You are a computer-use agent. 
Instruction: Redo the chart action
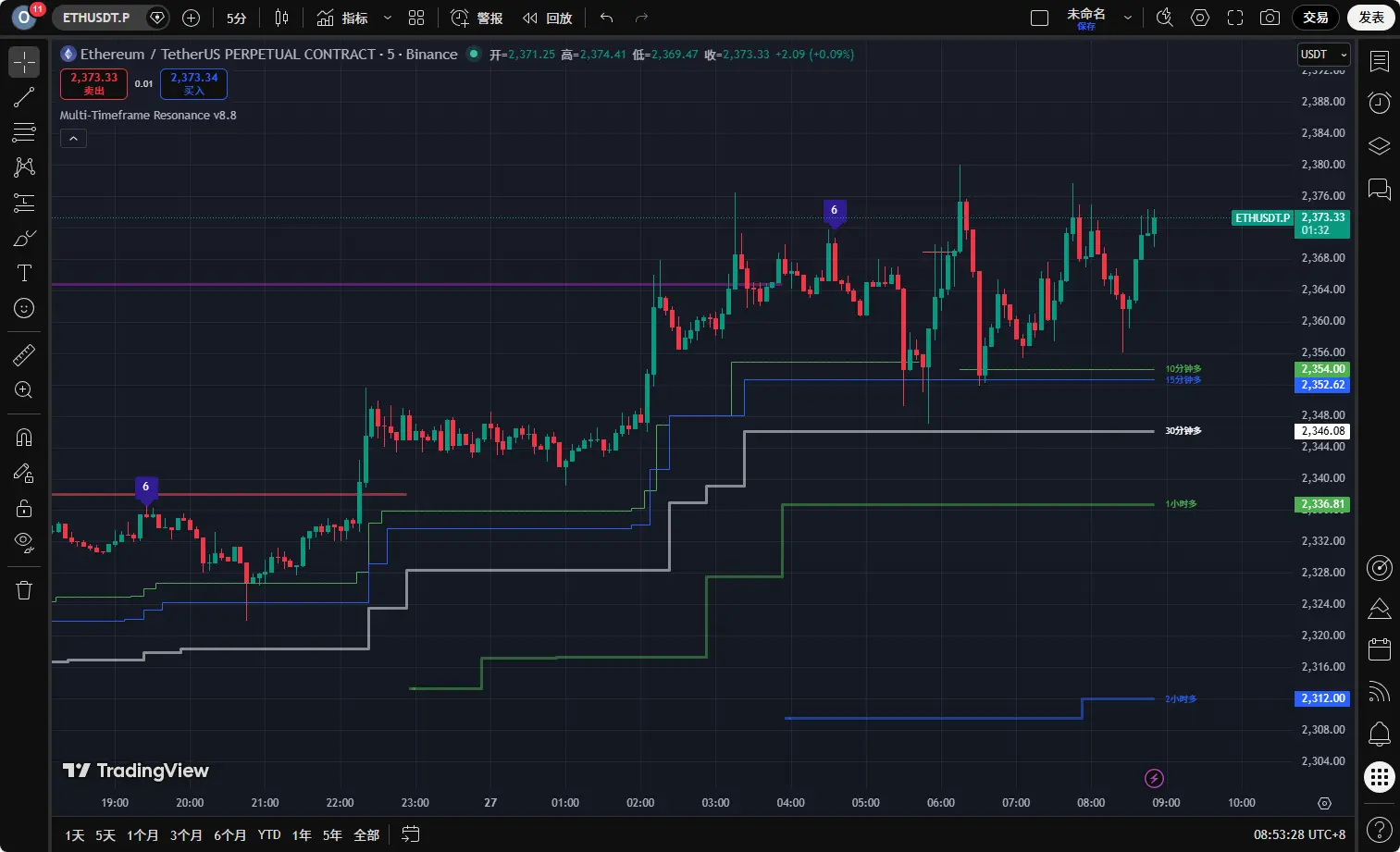pos(641,18)
